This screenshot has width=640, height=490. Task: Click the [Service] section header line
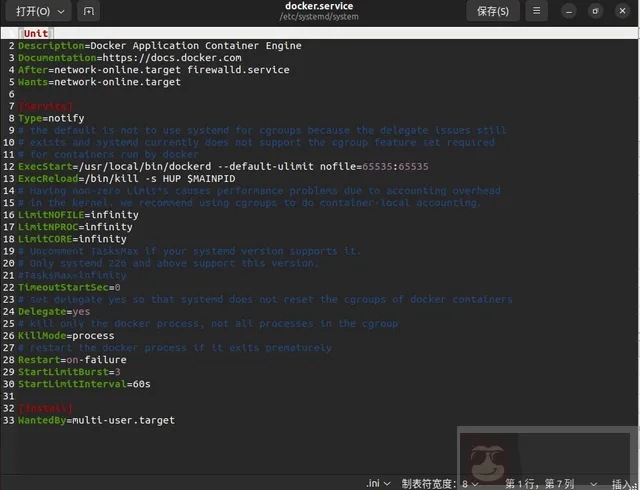click(x=45, y=106)
